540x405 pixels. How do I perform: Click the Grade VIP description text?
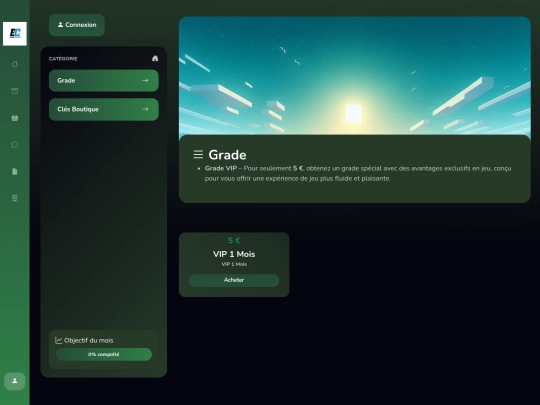(x=358, y=174)
